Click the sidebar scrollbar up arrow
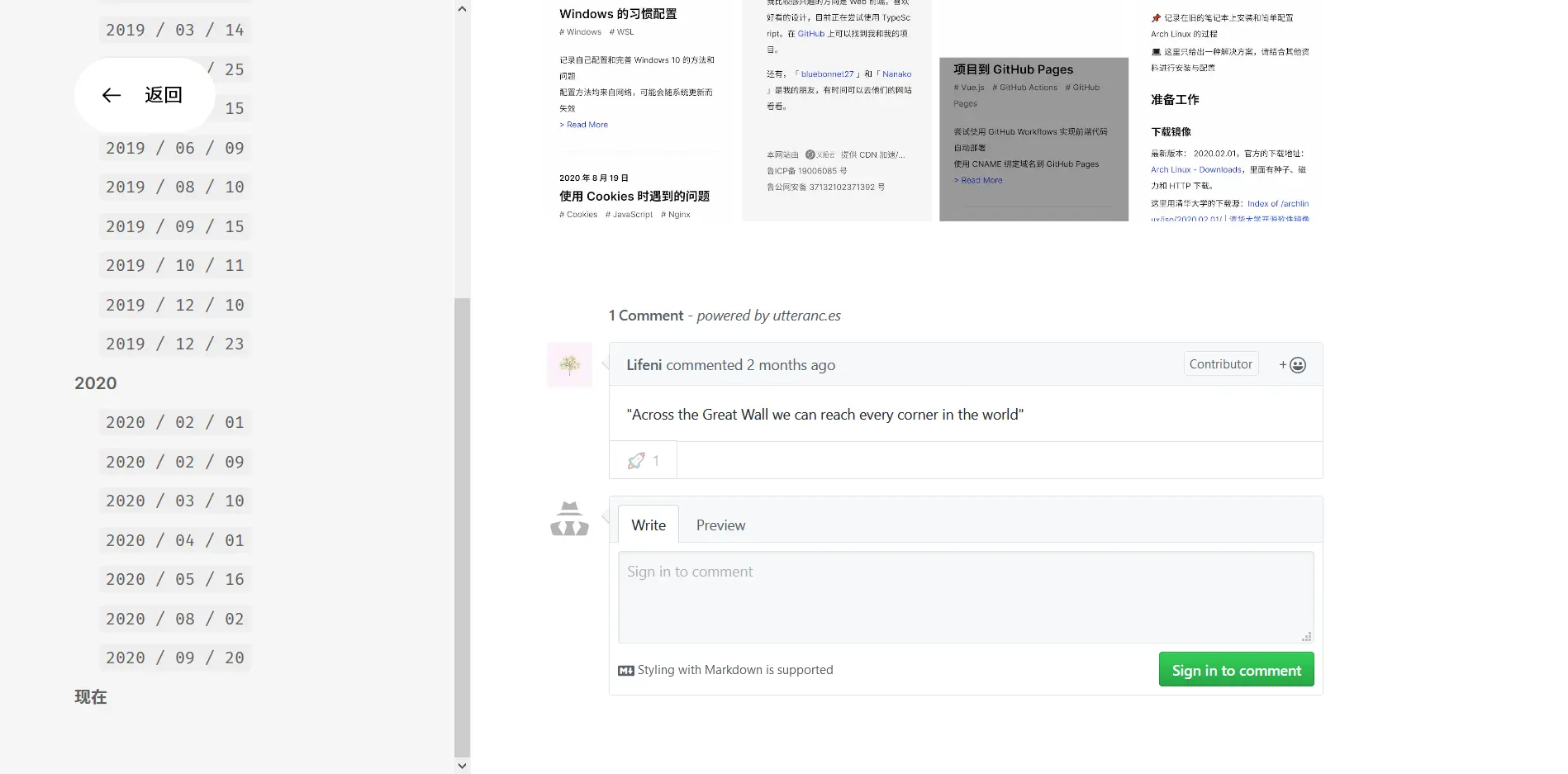This screenshot has height=774, width=1568. [x=462, y=9]
